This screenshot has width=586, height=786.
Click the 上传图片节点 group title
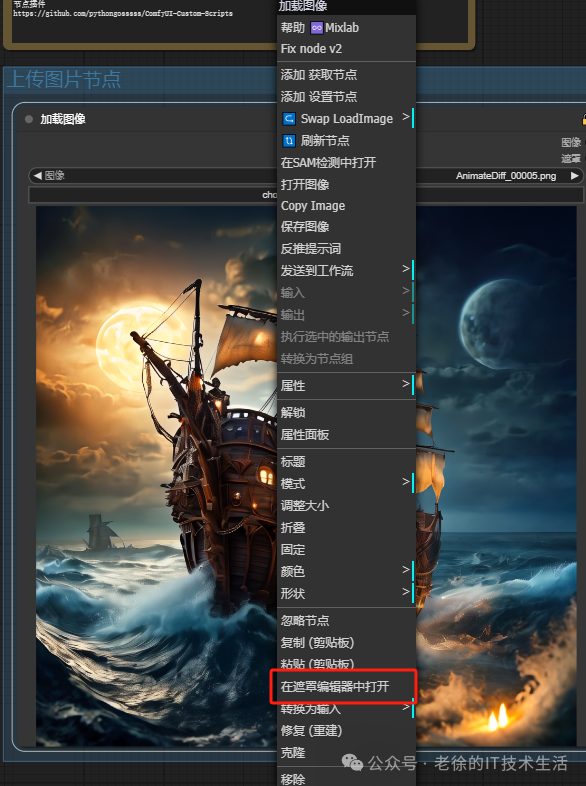[x=64, y=80]
